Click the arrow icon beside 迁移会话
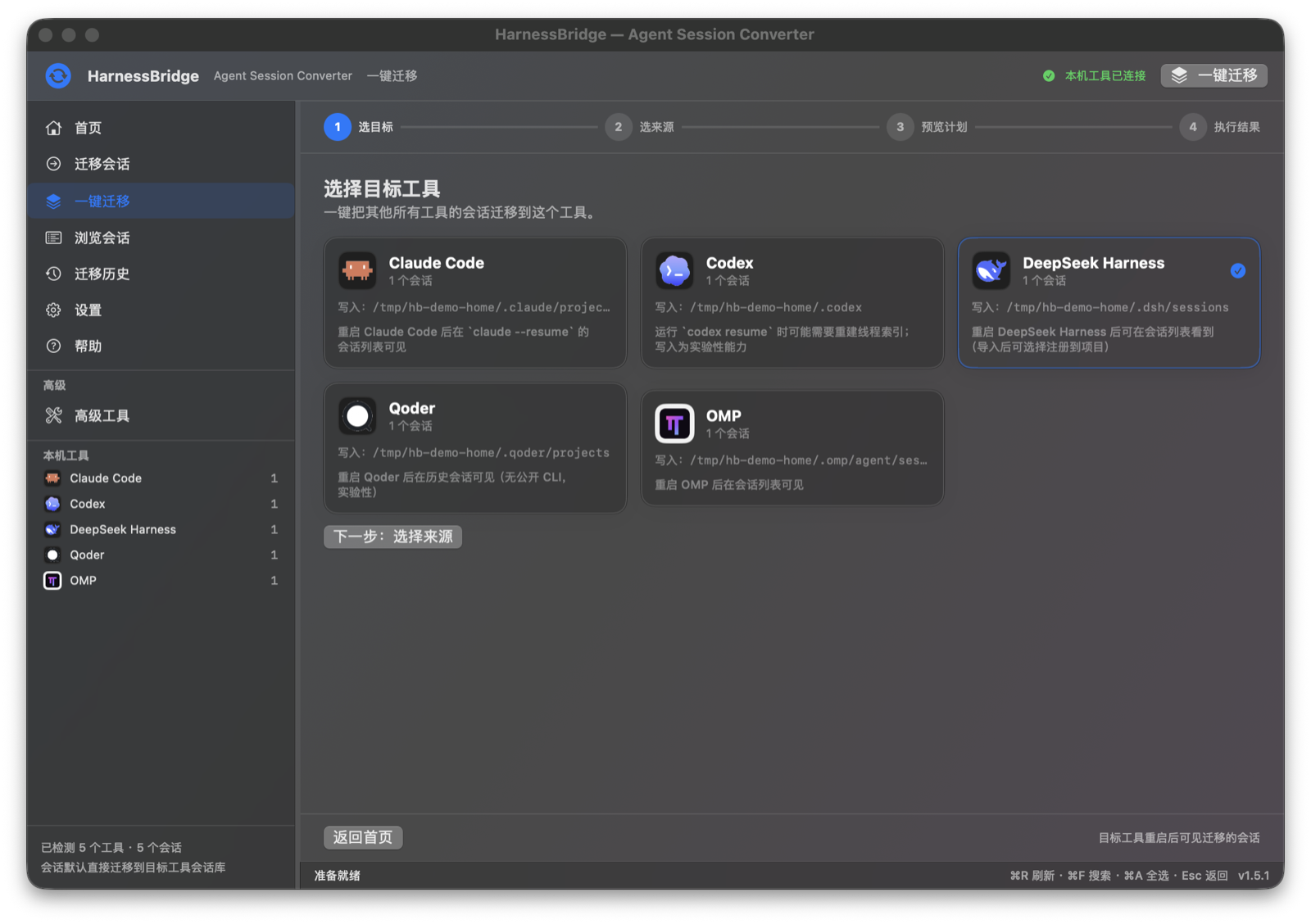 pos(53,164)
